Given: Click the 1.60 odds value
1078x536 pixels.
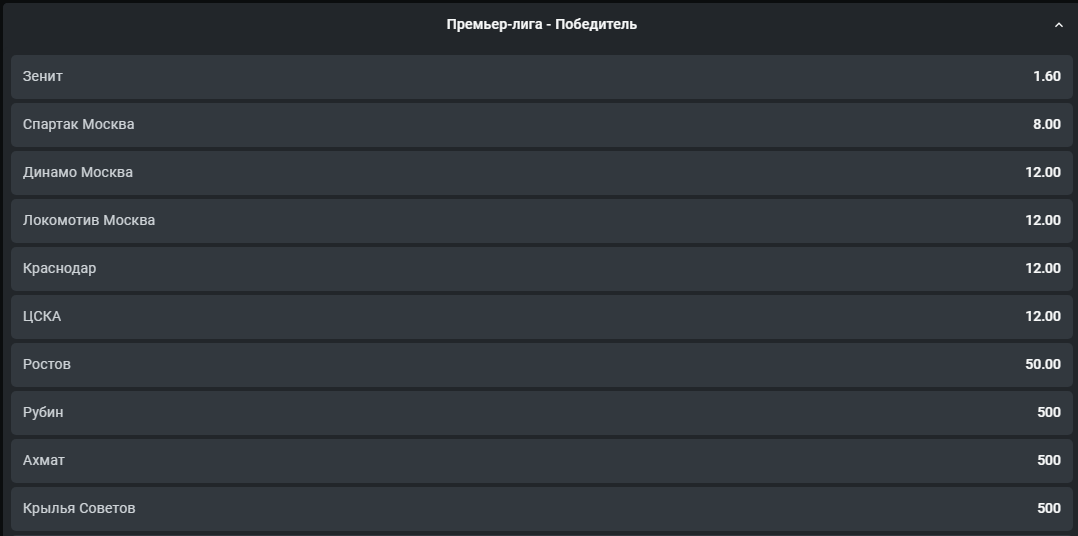Looking at the screenshot, I should pyautogui.click(x=1046, y=76).
